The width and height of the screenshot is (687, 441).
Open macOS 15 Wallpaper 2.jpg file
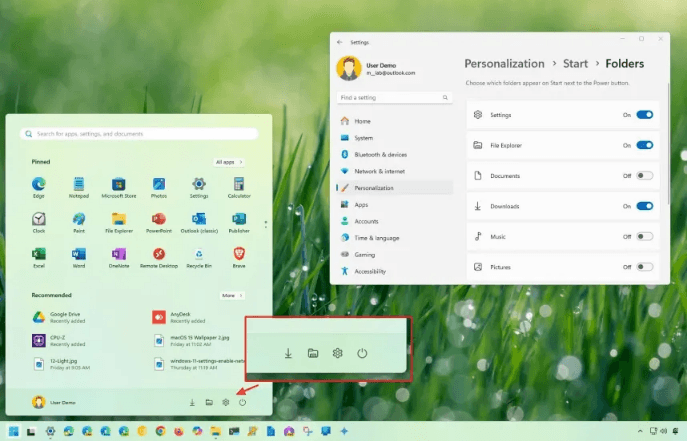click(192, 340)
